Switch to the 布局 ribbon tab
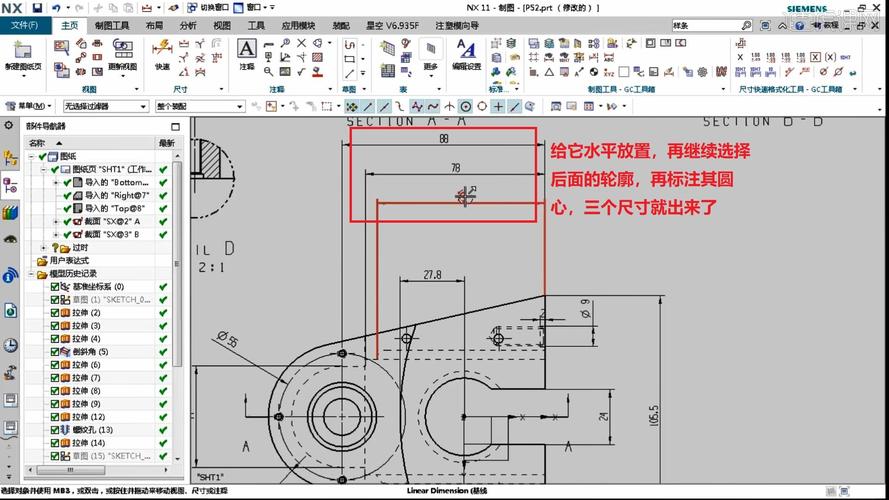 154,26
